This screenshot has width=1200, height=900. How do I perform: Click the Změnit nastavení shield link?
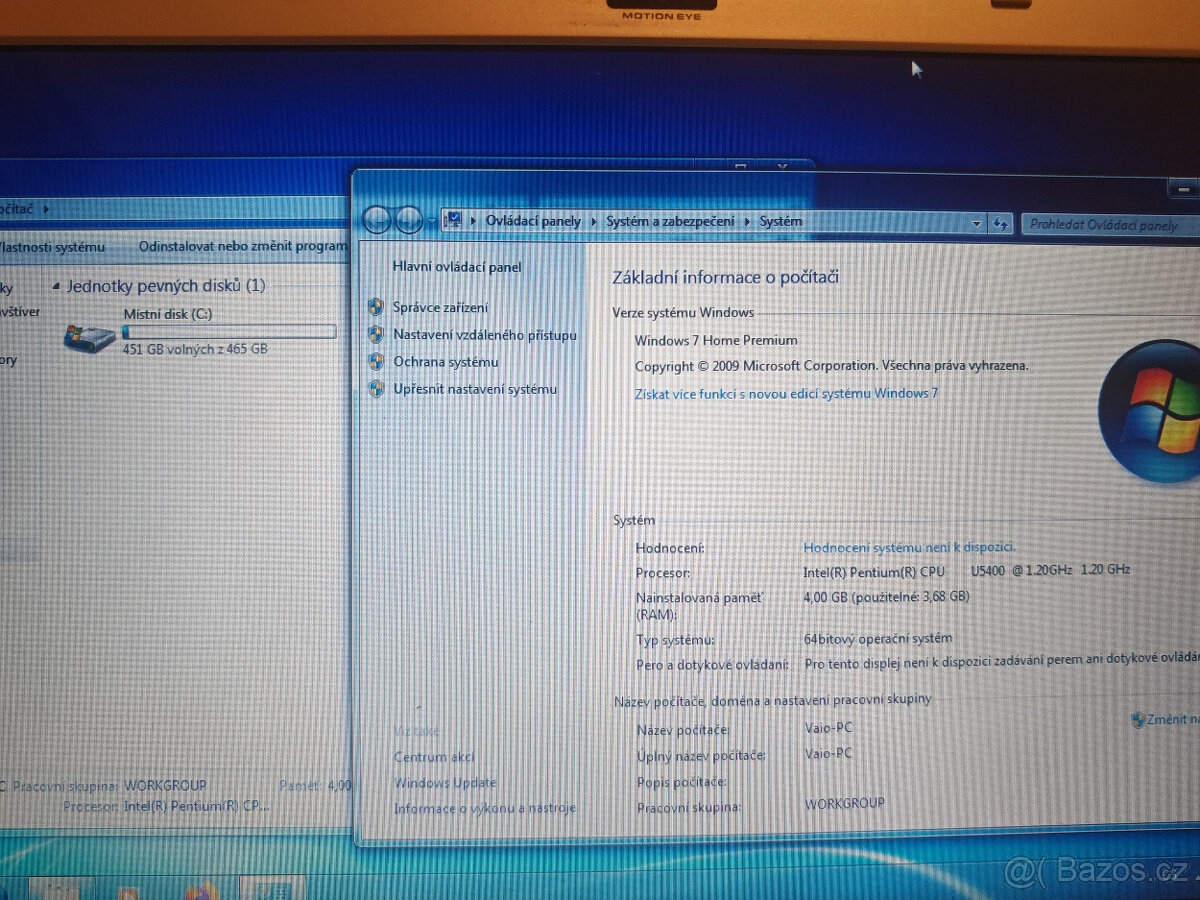point(1165,719)
